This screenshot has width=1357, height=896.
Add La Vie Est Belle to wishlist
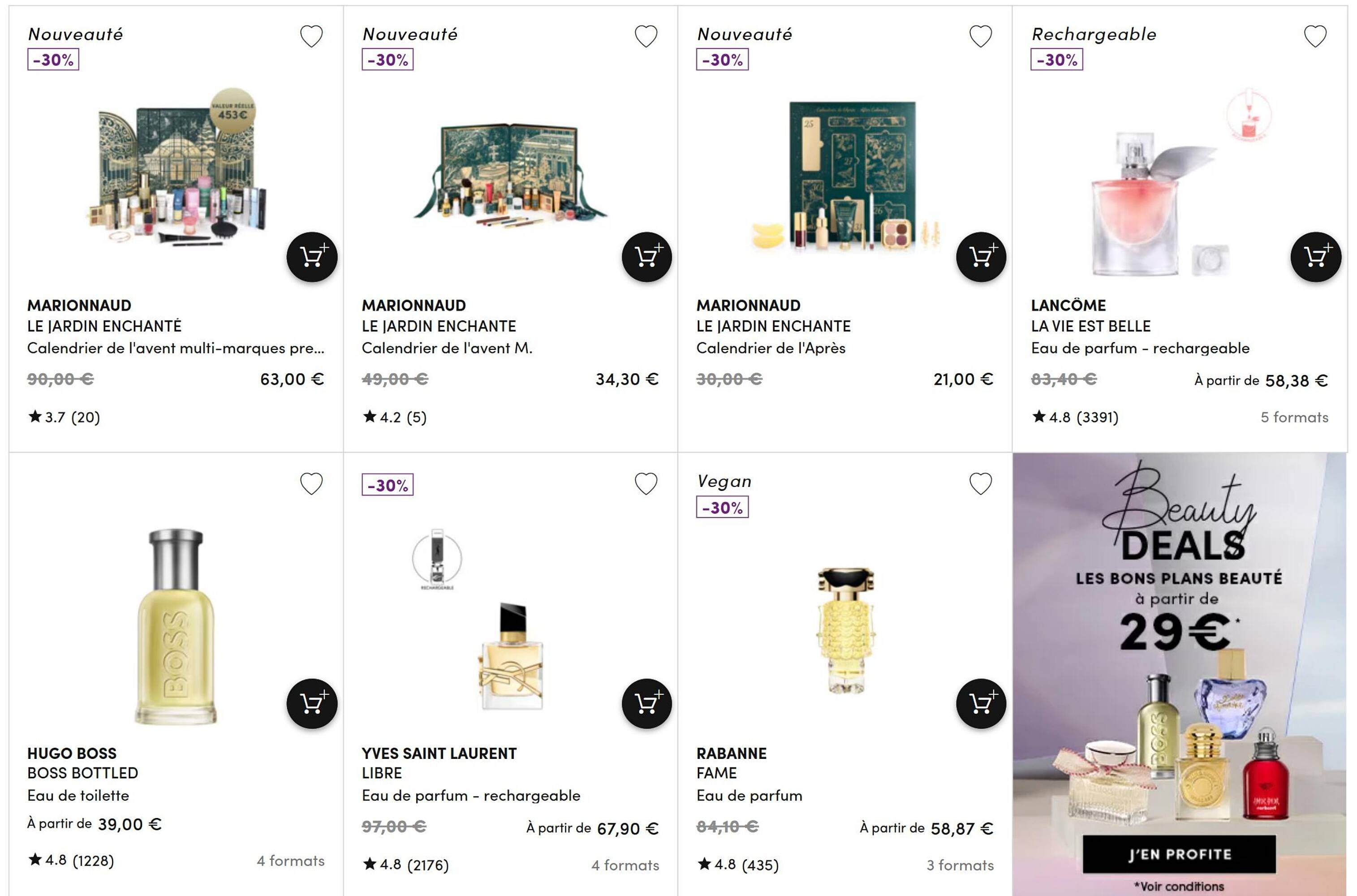(1316, 36)
